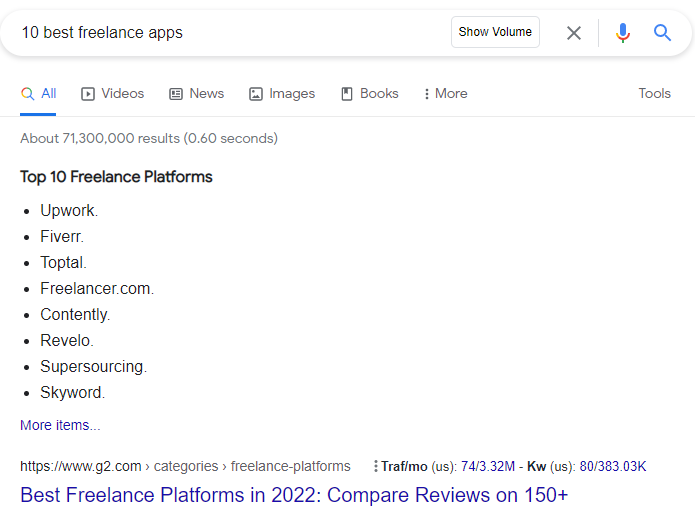Viewport: 695px width, 507px height.
Task: Click the Traf/mo value 74/3.32M
Action: click(x=488, y=466)
